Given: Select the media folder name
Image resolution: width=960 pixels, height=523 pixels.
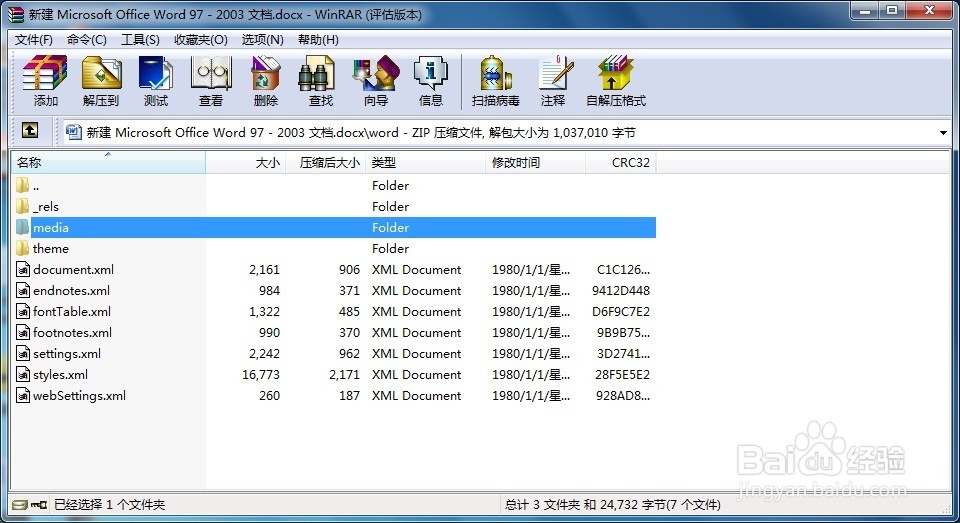Looking at the screenshot, I should [x=51, y=228].
